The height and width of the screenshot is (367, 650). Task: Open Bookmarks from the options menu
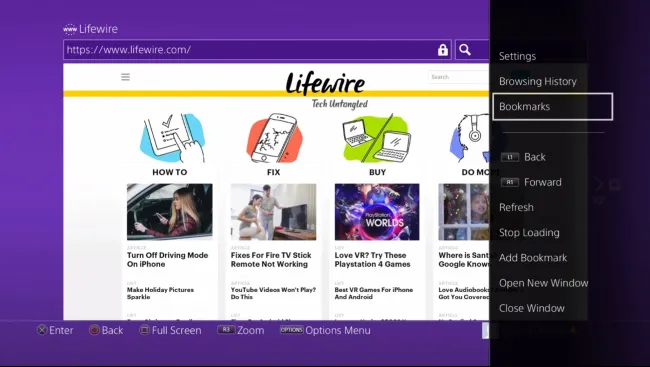(553, 107)
